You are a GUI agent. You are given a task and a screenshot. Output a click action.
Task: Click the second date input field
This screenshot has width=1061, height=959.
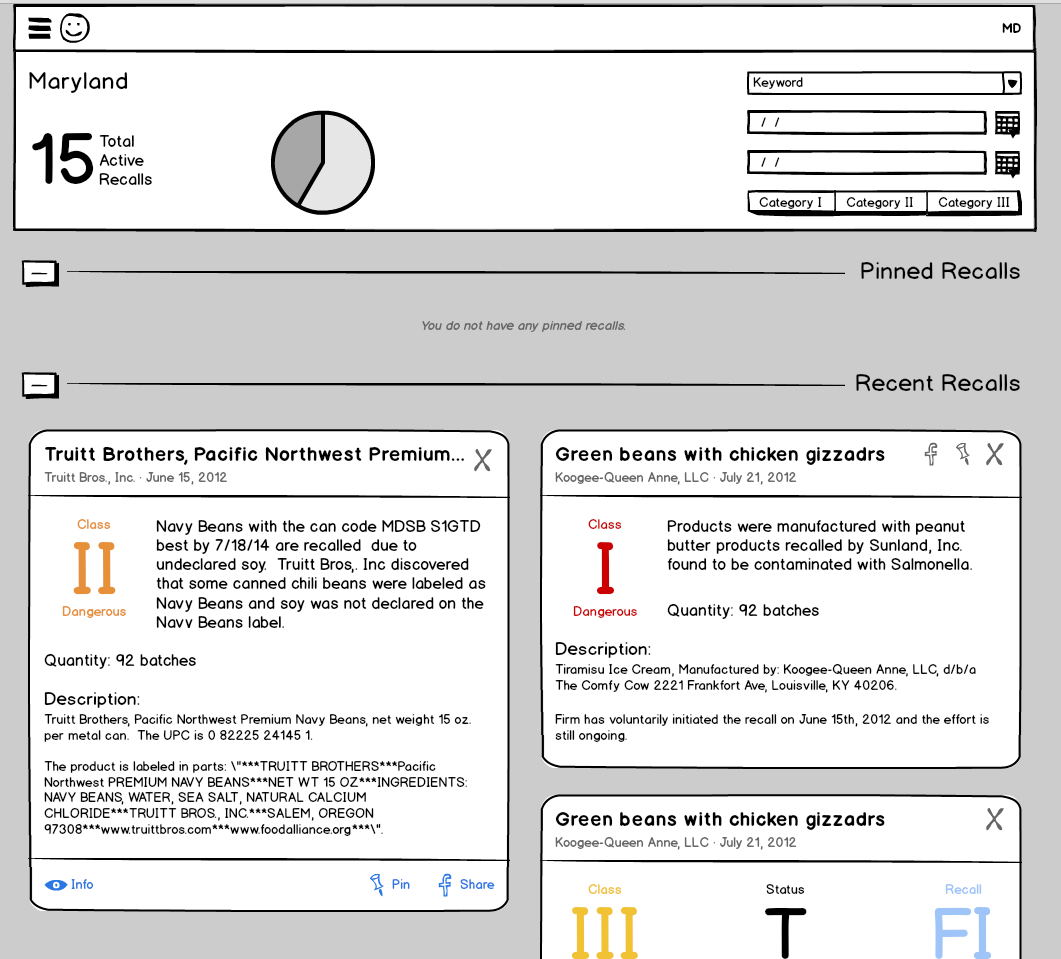[x=867, y=162]
